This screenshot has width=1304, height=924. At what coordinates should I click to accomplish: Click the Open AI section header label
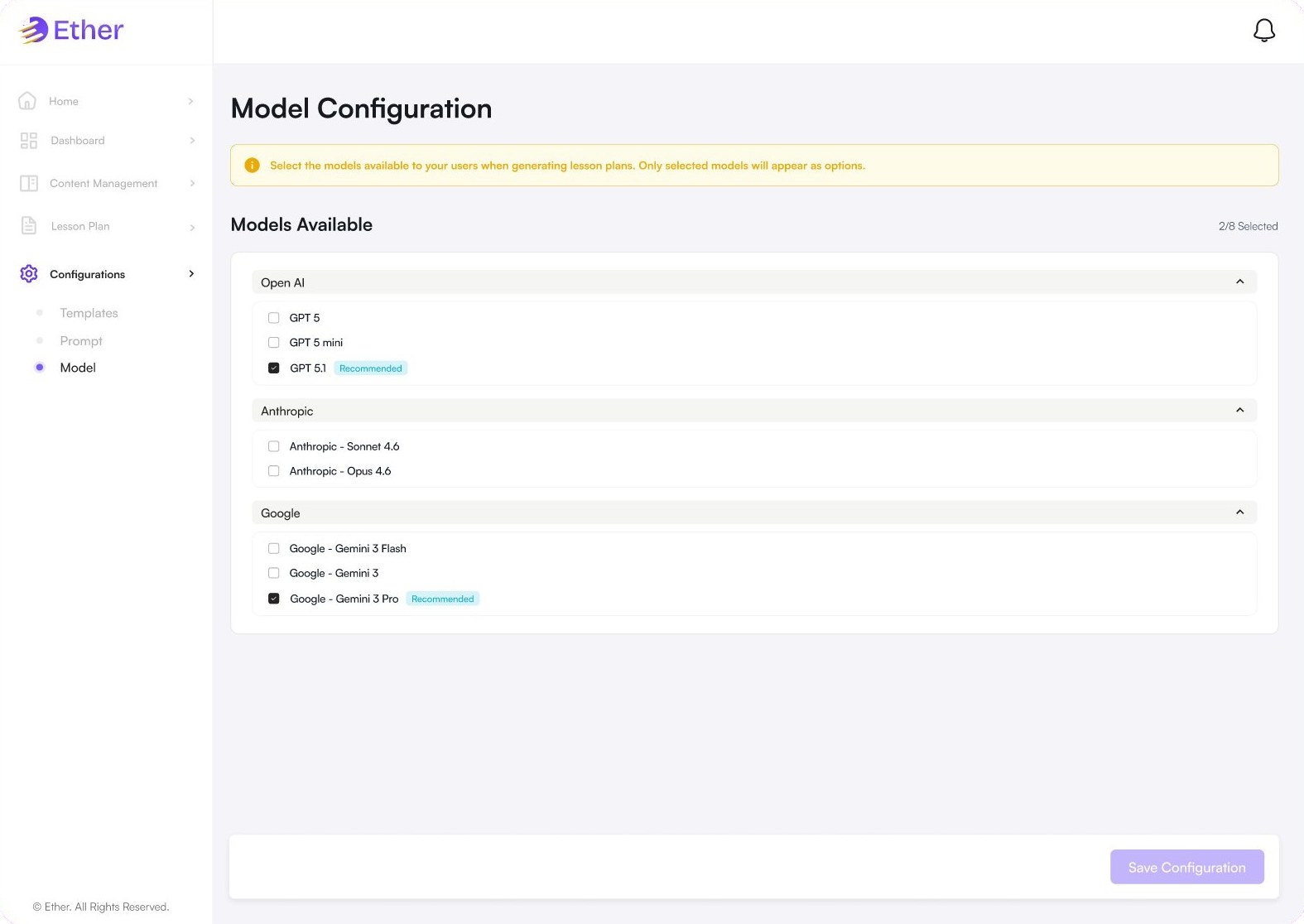[282, 282]
